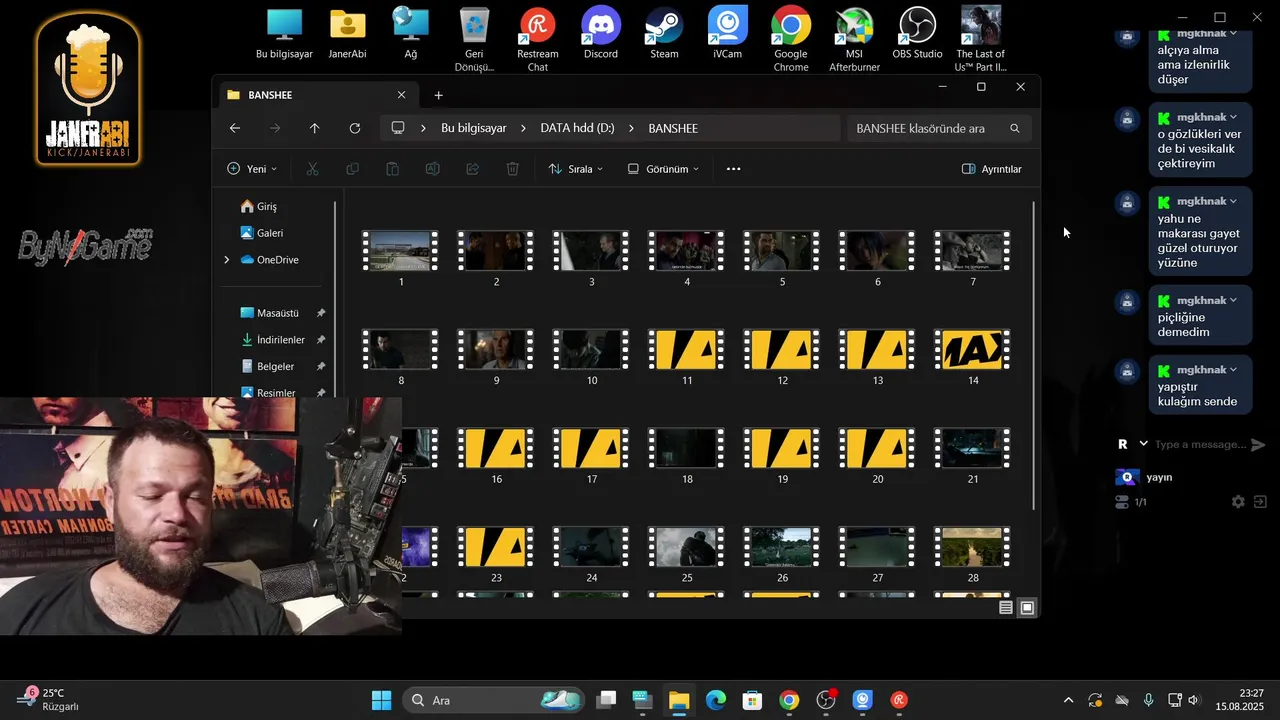Screen dimensions: 1280x720
Task: Open the Yeni new item dropdown
Action: 252,169
